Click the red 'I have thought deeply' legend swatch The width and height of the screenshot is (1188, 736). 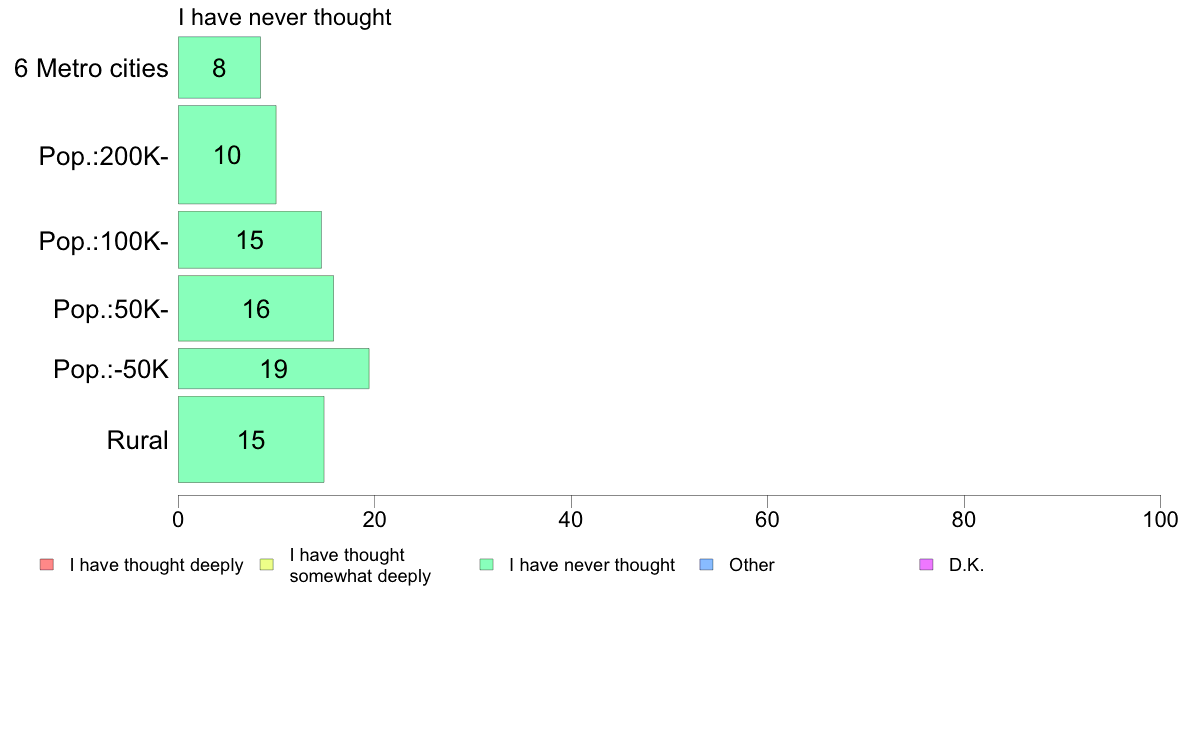coord(47,565)
